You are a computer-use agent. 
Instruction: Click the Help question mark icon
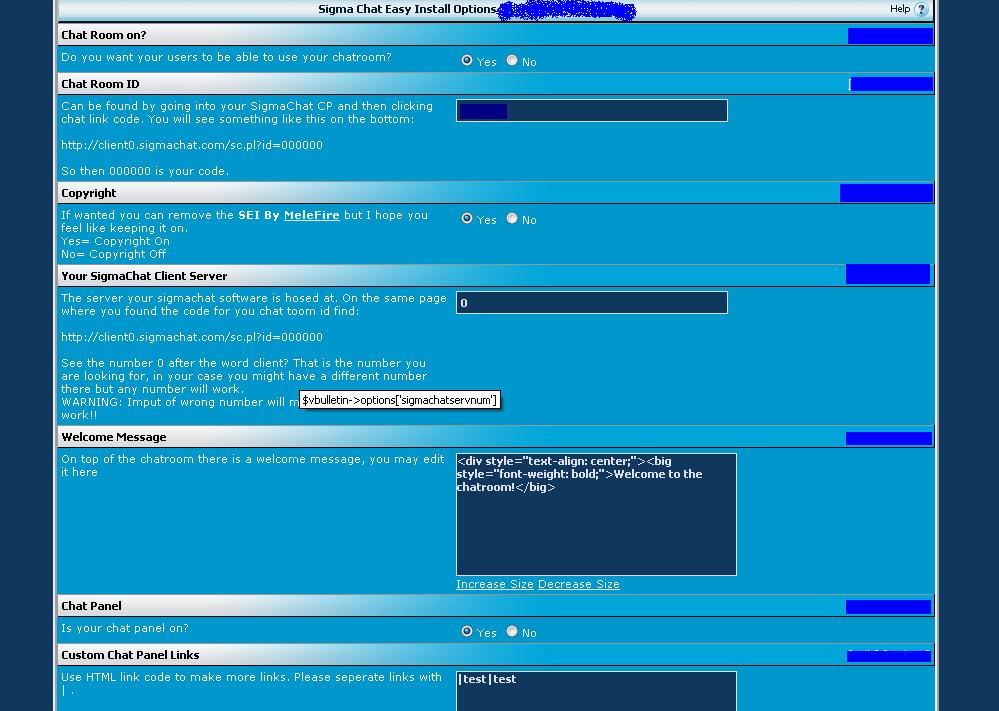(921, 10)
